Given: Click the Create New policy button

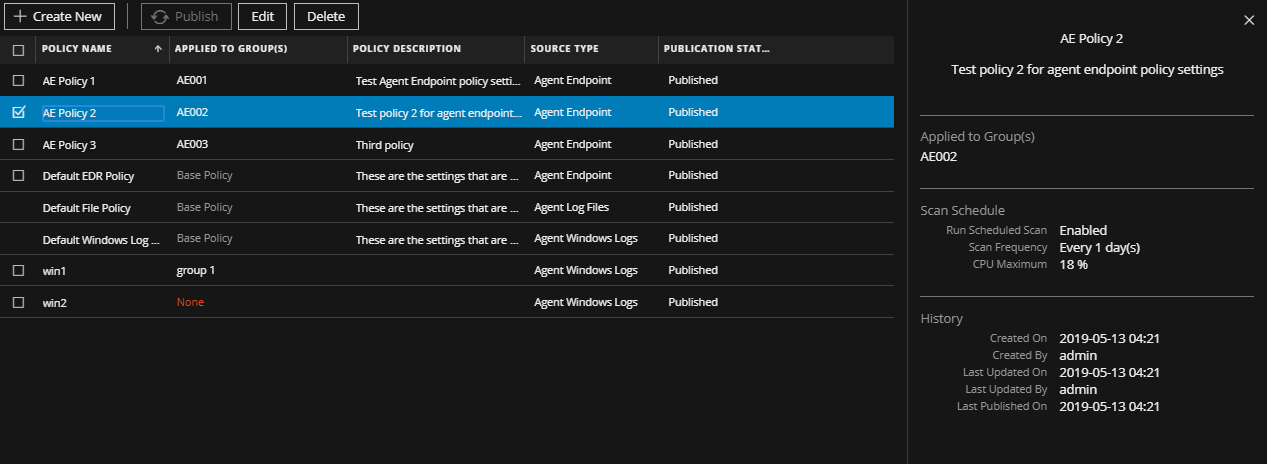Looking at the screenshot, I should click(59, 17).
